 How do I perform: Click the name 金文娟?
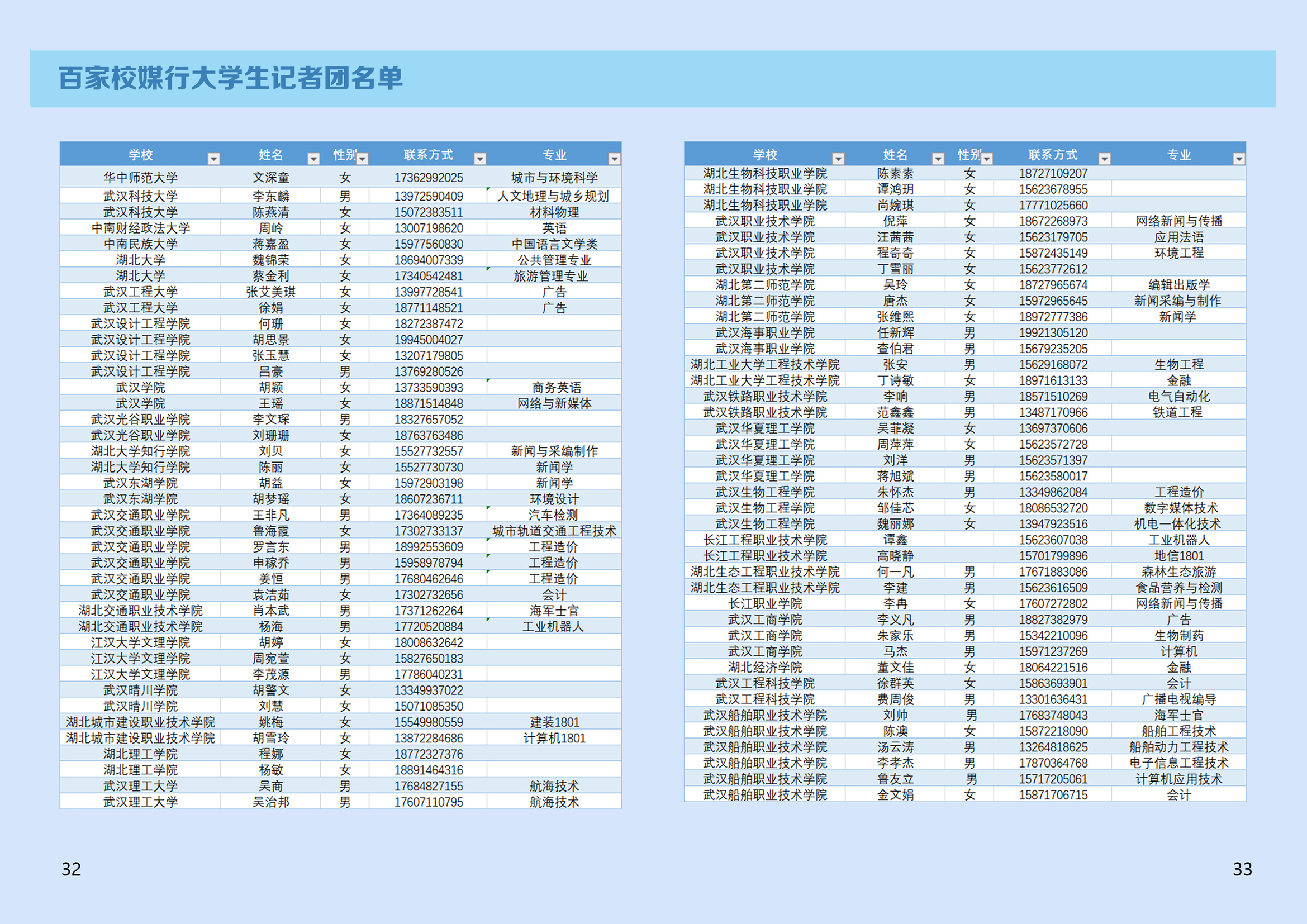tap(895, 794)
